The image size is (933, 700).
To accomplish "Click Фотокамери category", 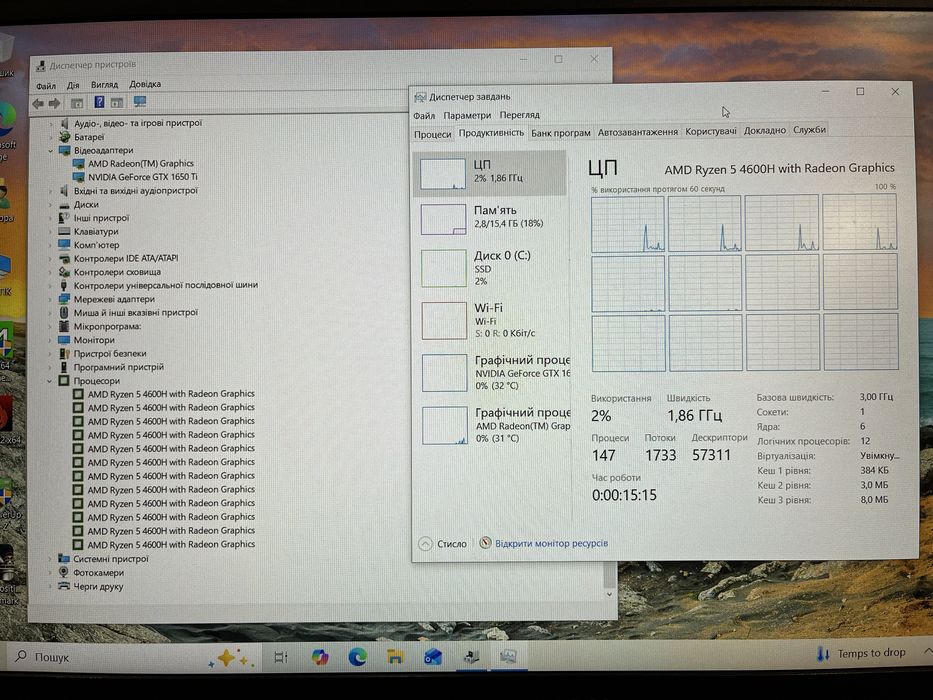I will [x=98, y=573].
